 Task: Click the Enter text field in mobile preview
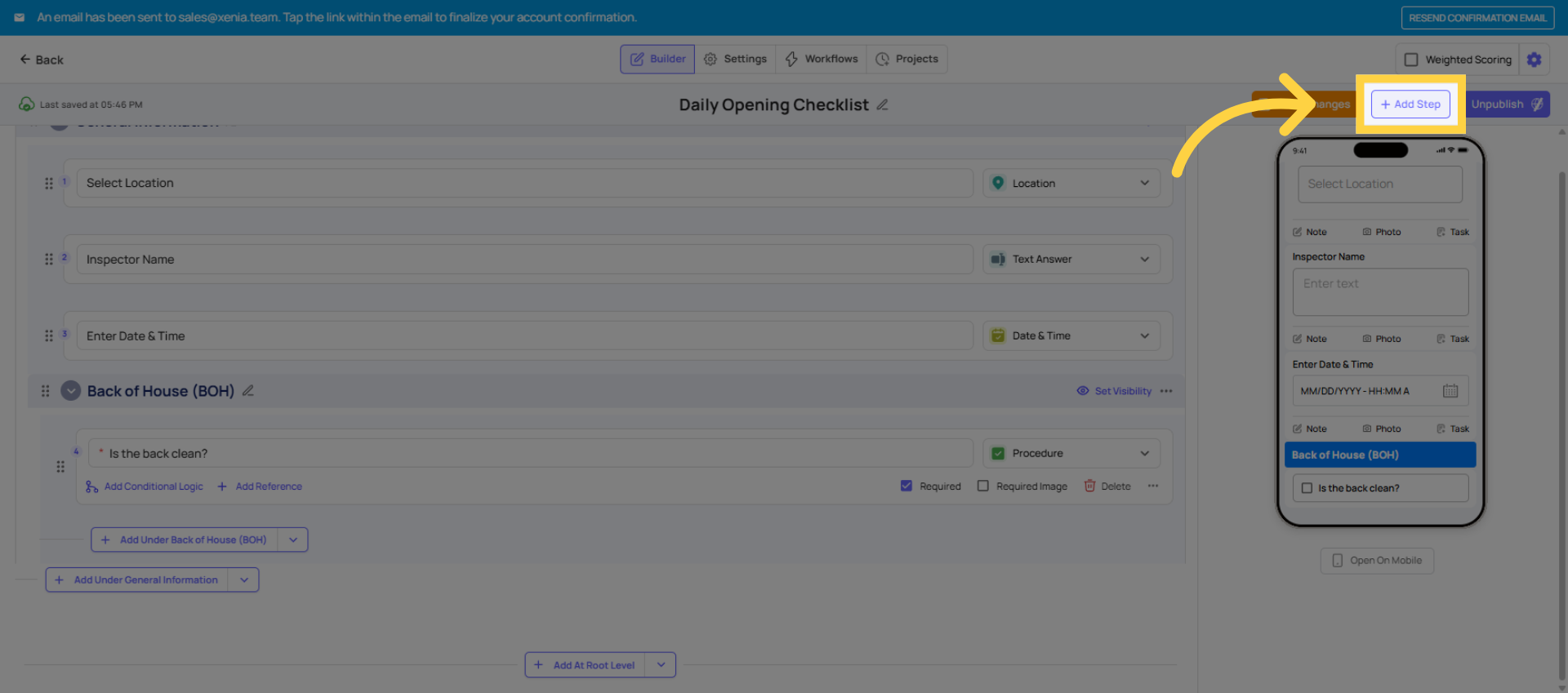pyautogui.click(x=1380, y=292)
